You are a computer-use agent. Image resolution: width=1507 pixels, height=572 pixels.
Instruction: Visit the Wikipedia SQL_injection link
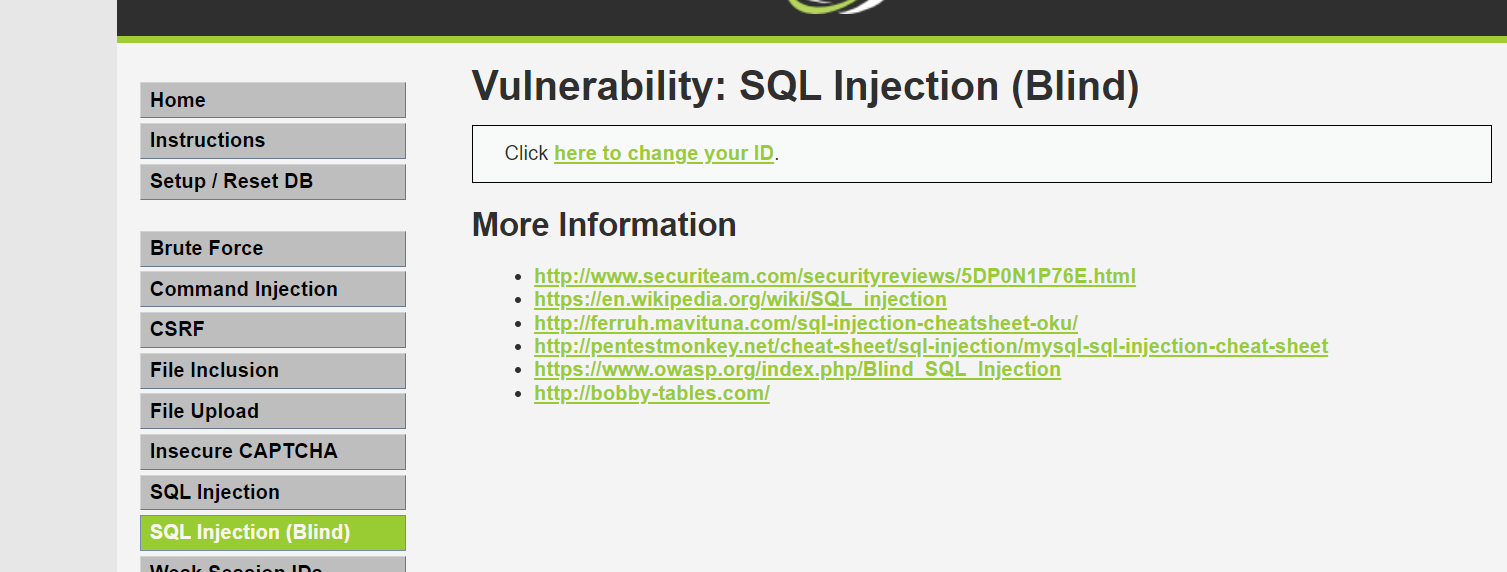click(x=740, y=299)
